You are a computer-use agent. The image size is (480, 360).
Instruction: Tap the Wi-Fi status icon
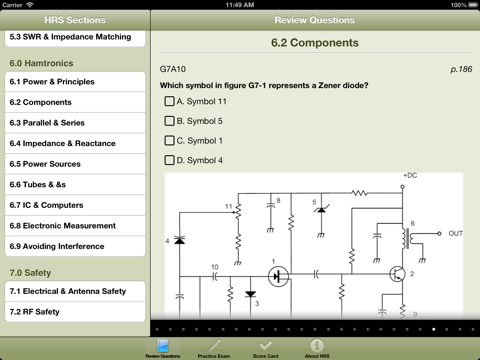30,5
